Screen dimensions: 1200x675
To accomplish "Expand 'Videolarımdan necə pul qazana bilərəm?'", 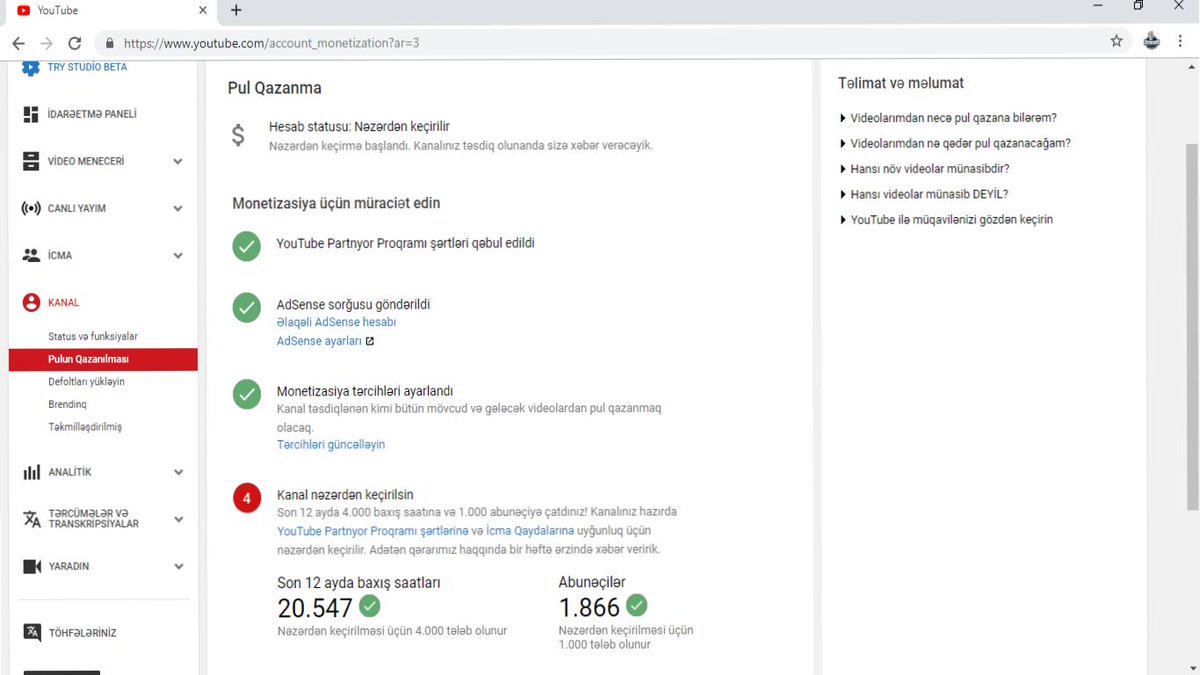I will click(x=949, y=118).
